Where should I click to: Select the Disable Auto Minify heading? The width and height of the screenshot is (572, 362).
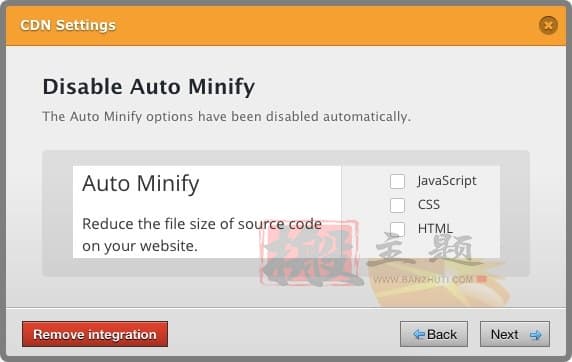pos(148,88)
